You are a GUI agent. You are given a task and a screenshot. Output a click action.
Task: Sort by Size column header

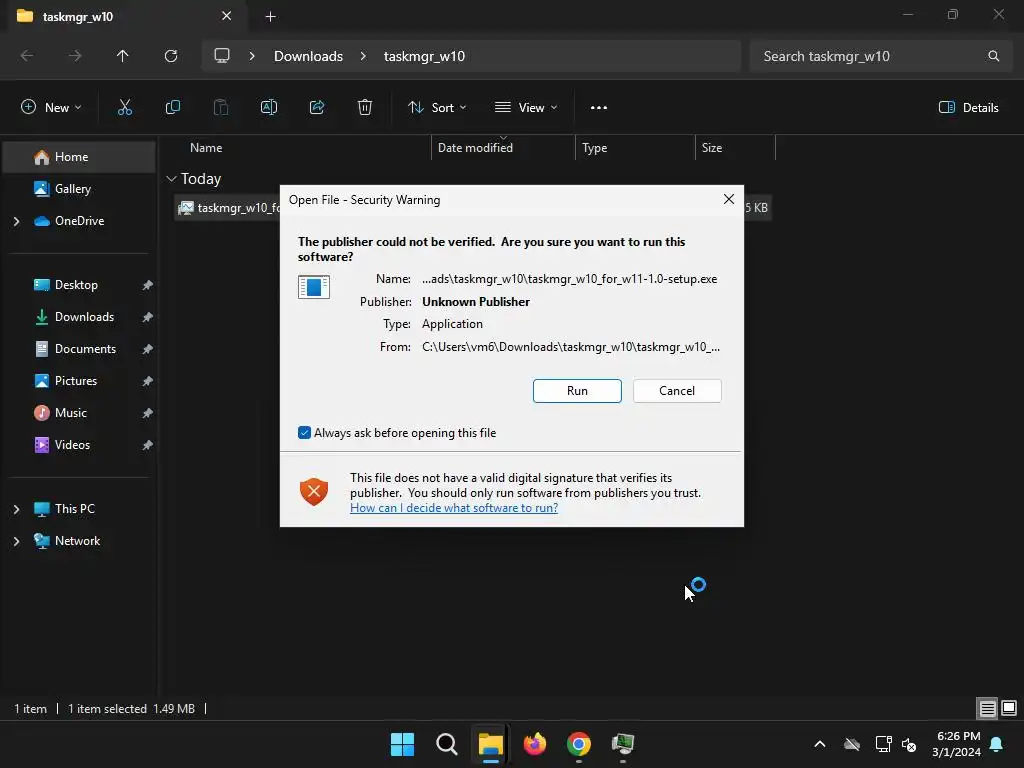(x=735, y=148)
